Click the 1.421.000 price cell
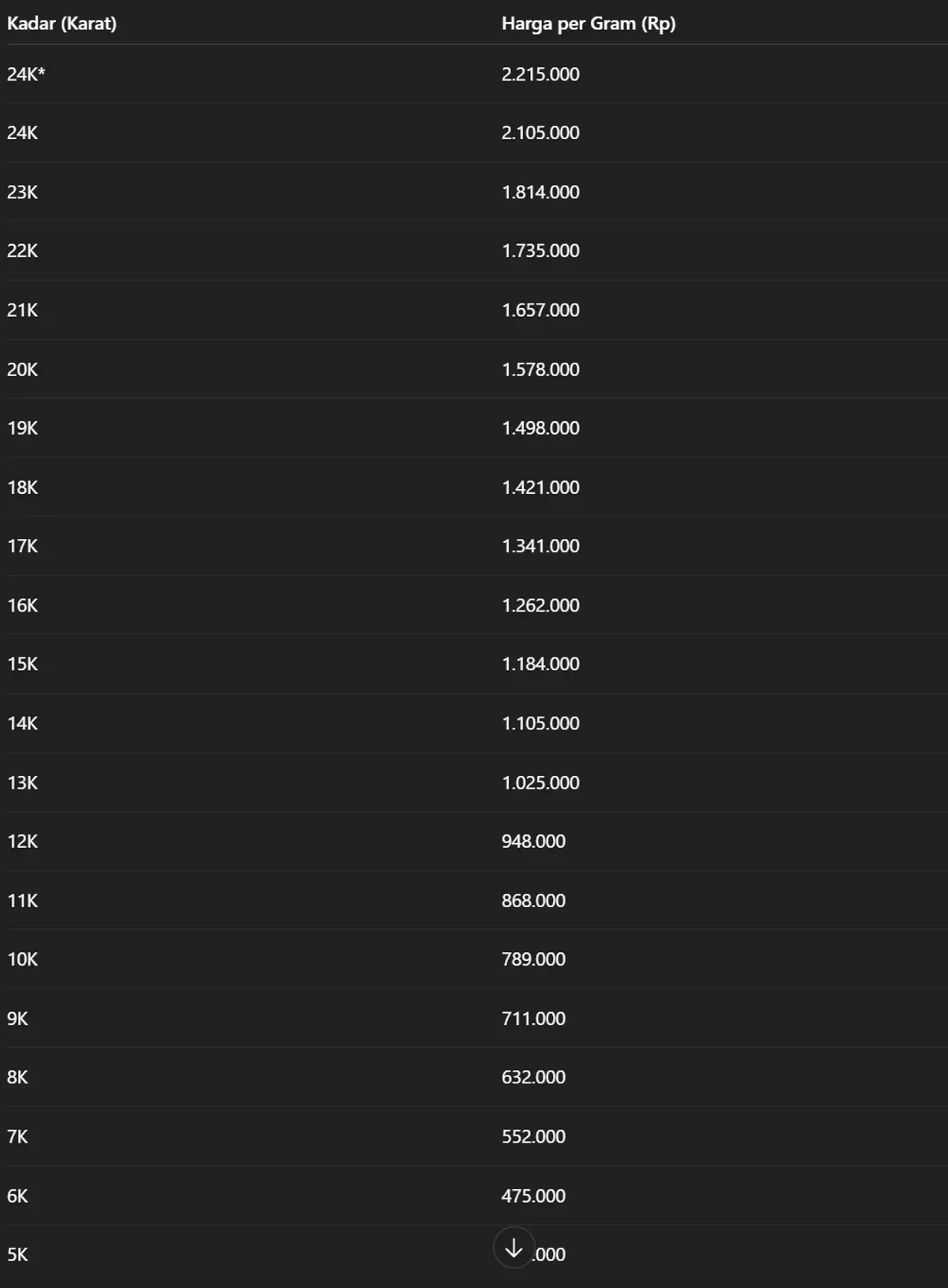This screenshot has height=1288, width=948. (x=540, y=488)
